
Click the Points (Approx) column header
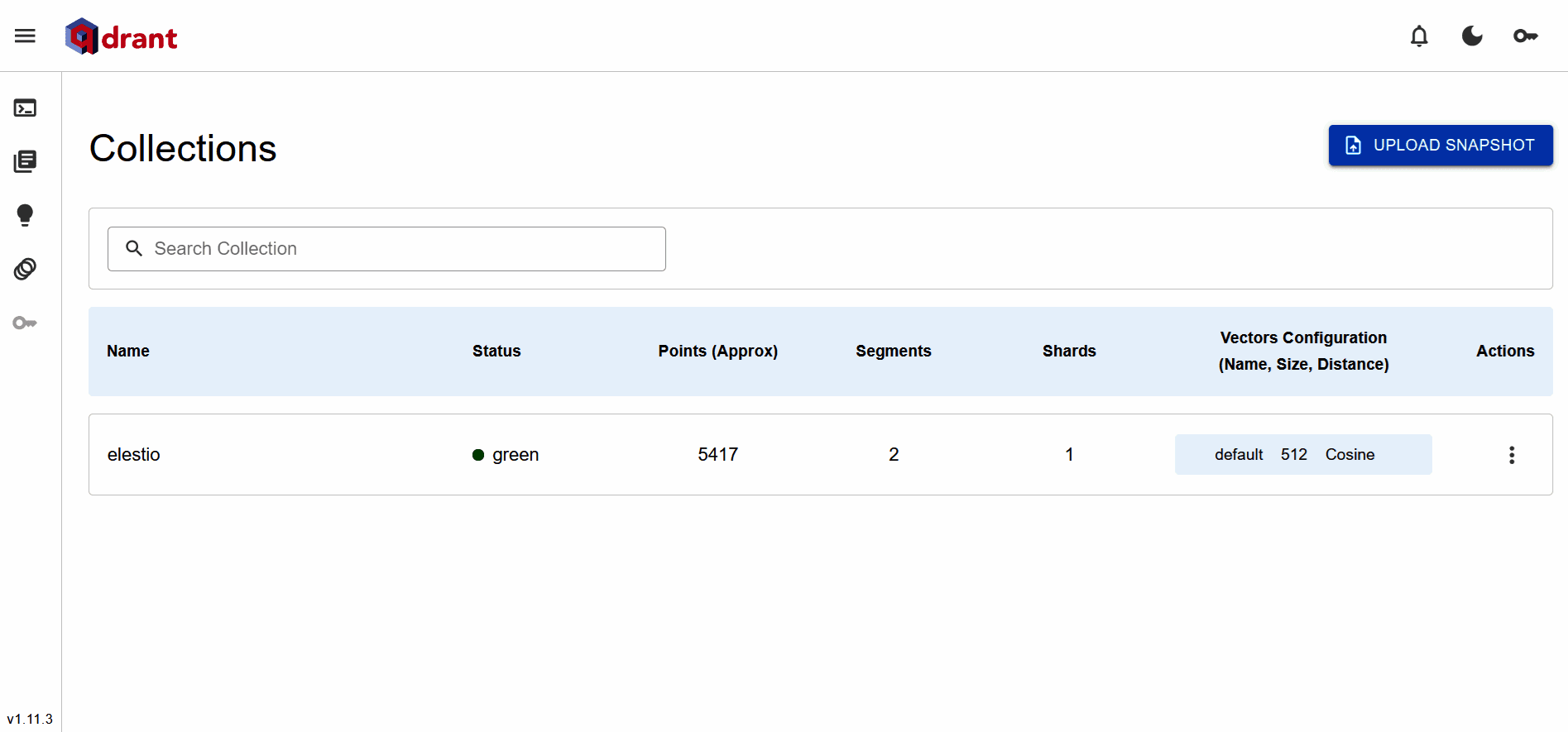tap(717, 351)
